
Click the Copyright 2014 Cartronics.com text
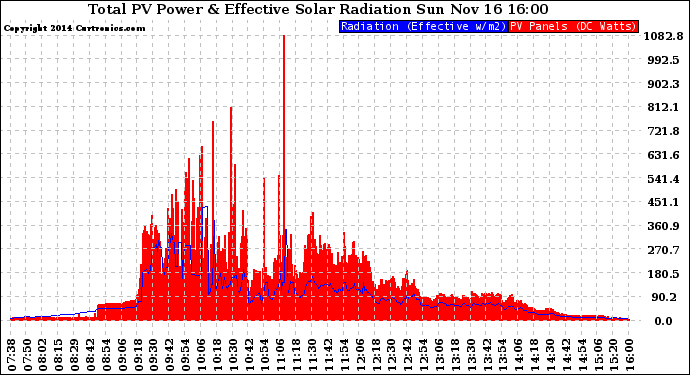(x=74, y=28)
